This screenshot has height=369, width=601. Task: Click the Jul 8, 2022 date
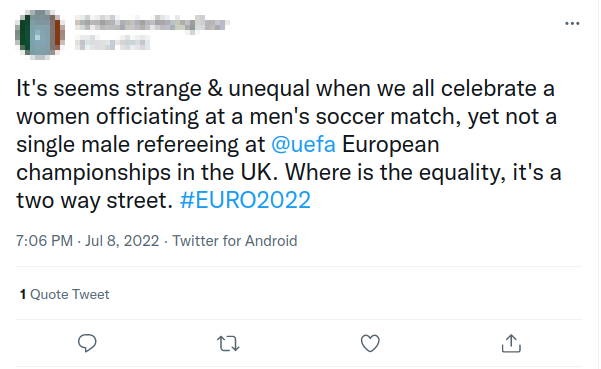point(122,241)
